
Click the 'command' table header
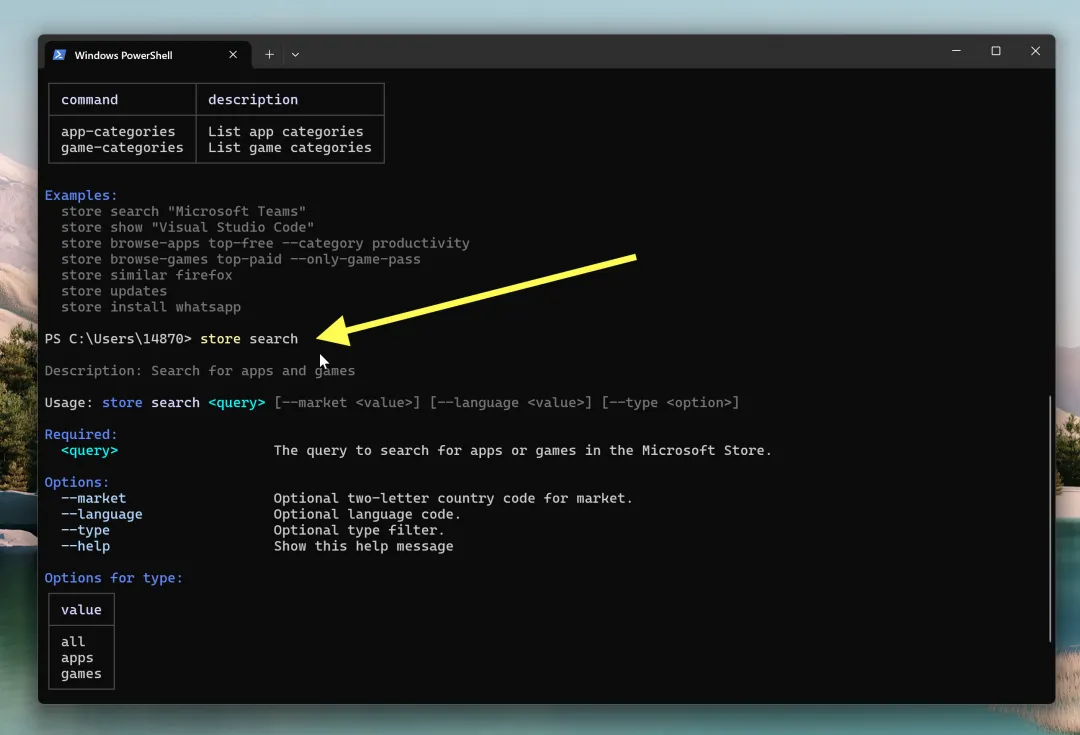coord(90,100)
